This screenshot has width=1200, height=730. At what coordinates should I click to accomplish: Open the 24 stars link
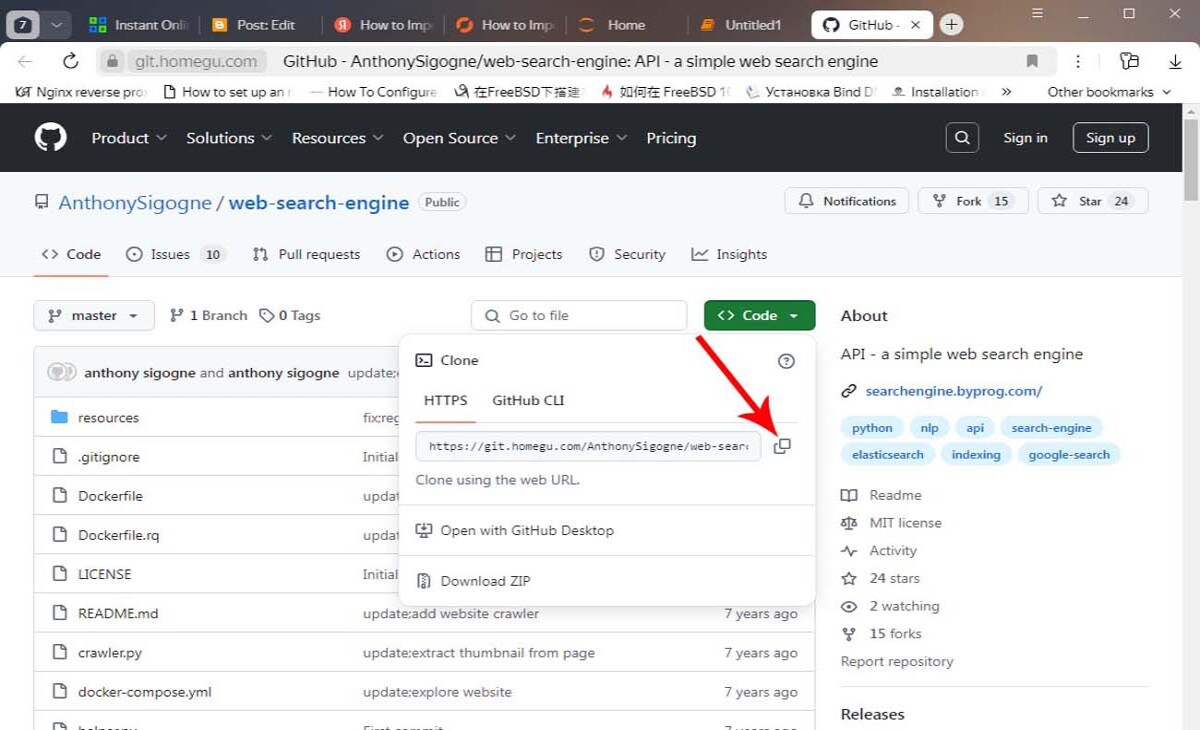[894, 578]
